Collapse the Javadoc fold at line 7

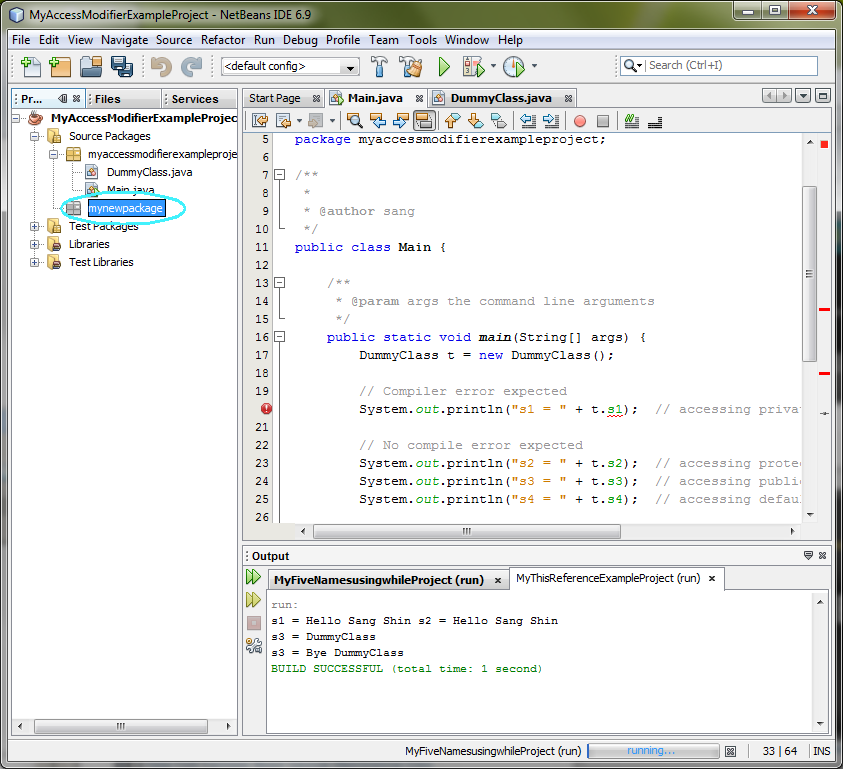(279, 175)
